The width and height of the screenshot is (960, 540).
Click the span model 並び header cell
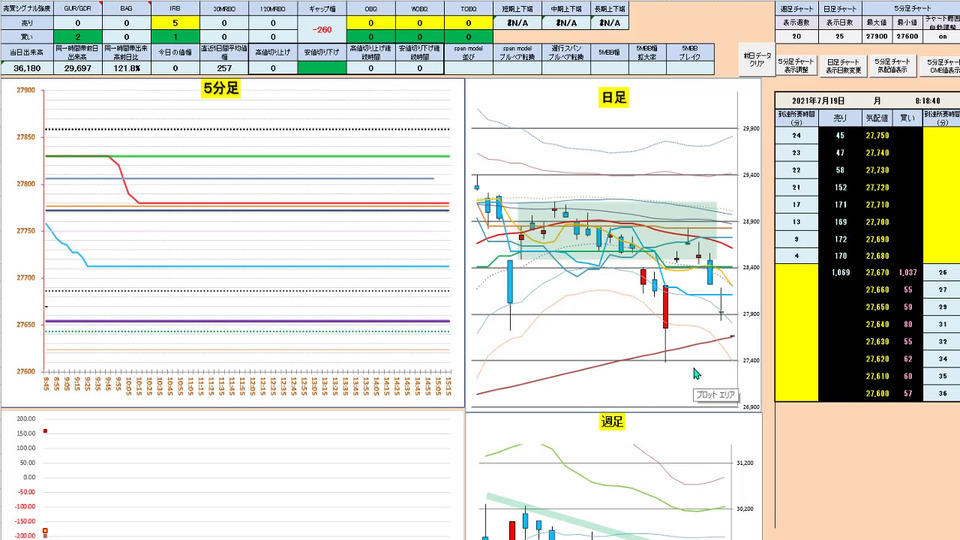pyautogui.click(x=468, y=52)
